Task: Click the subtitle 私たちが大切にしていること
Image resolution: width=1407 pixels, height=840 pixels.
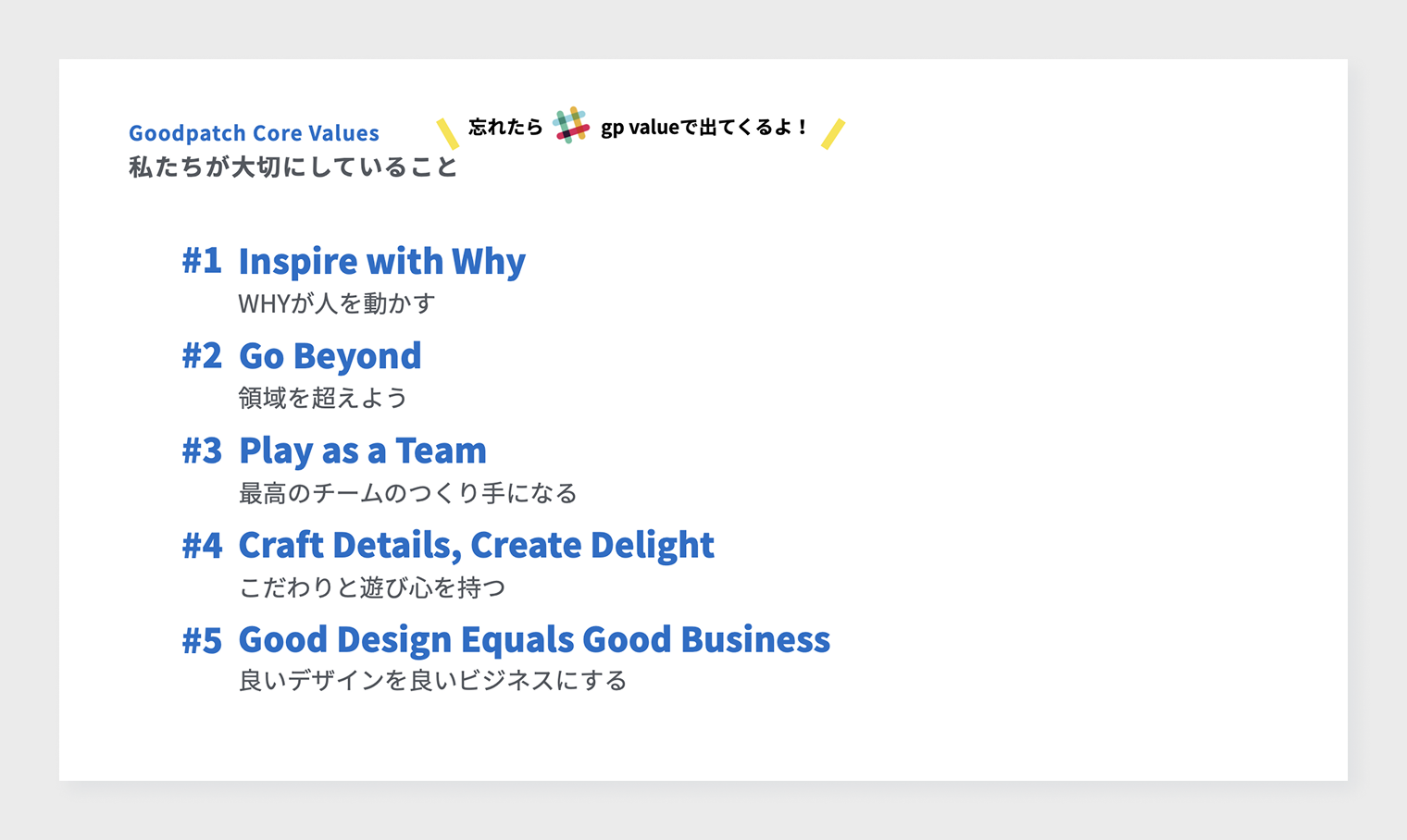Action: [x=293, y=167]
